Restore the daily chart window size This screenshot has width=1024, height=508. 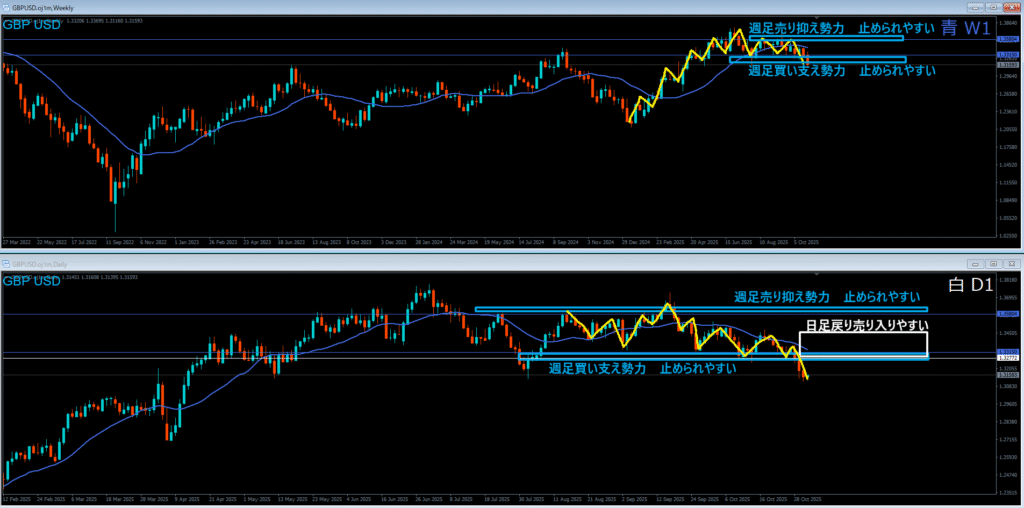coord(991,262)
